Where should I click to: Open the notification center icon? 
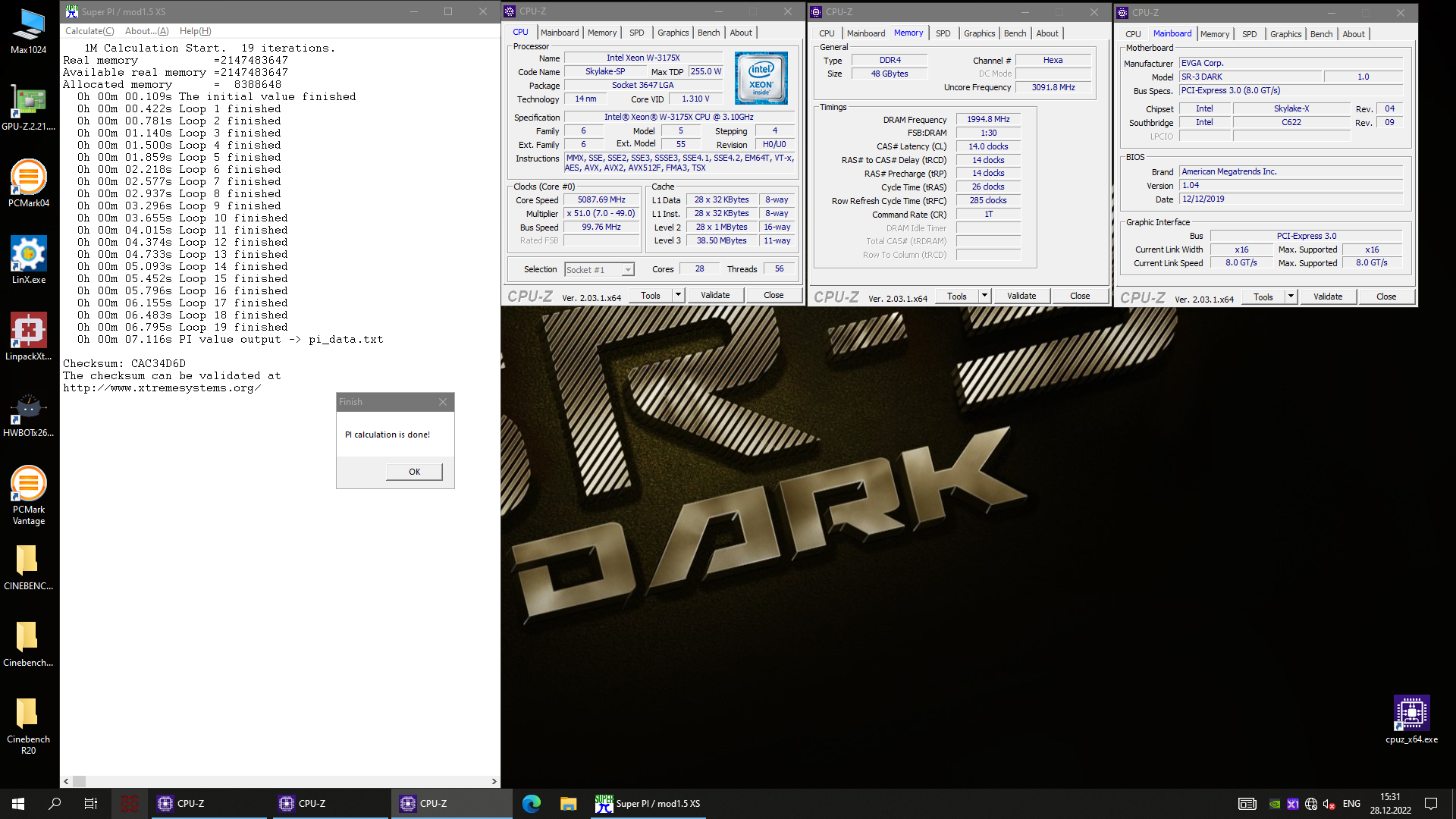point(1431,804)
